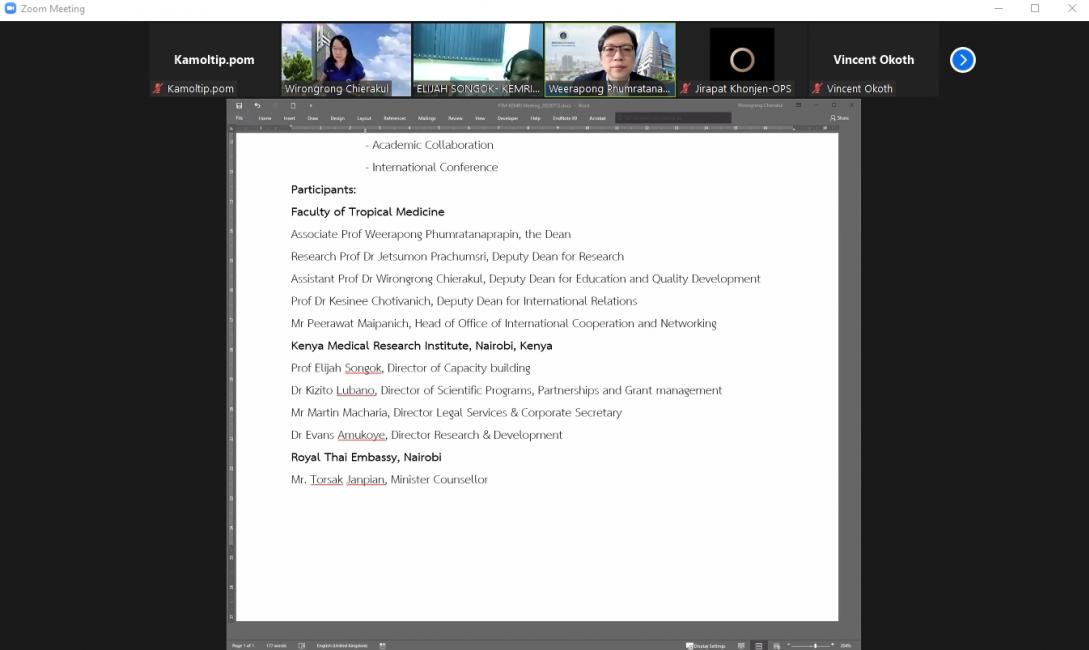
Task: Click the Tell me search box in Word
Action: pos(673,118)
